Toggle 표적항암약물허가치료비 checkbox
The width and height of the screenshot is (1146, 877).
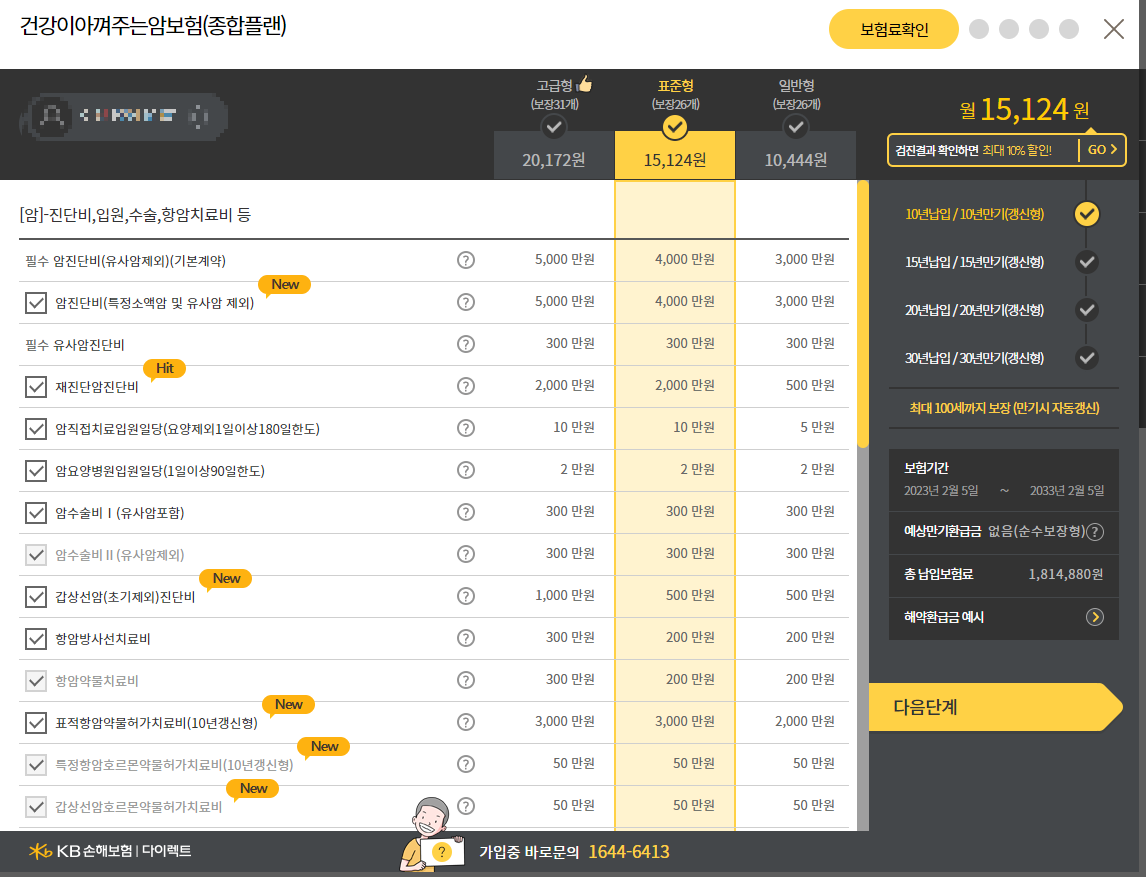coord(36,723)
